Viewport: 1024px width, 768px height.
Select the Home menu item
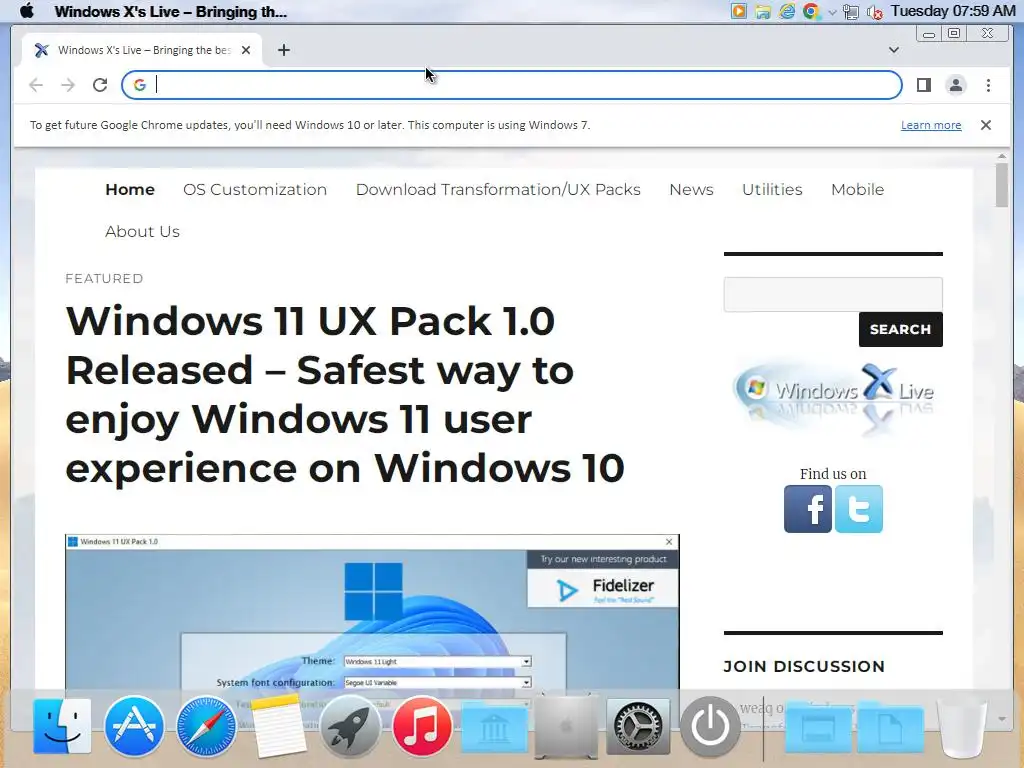130,189
